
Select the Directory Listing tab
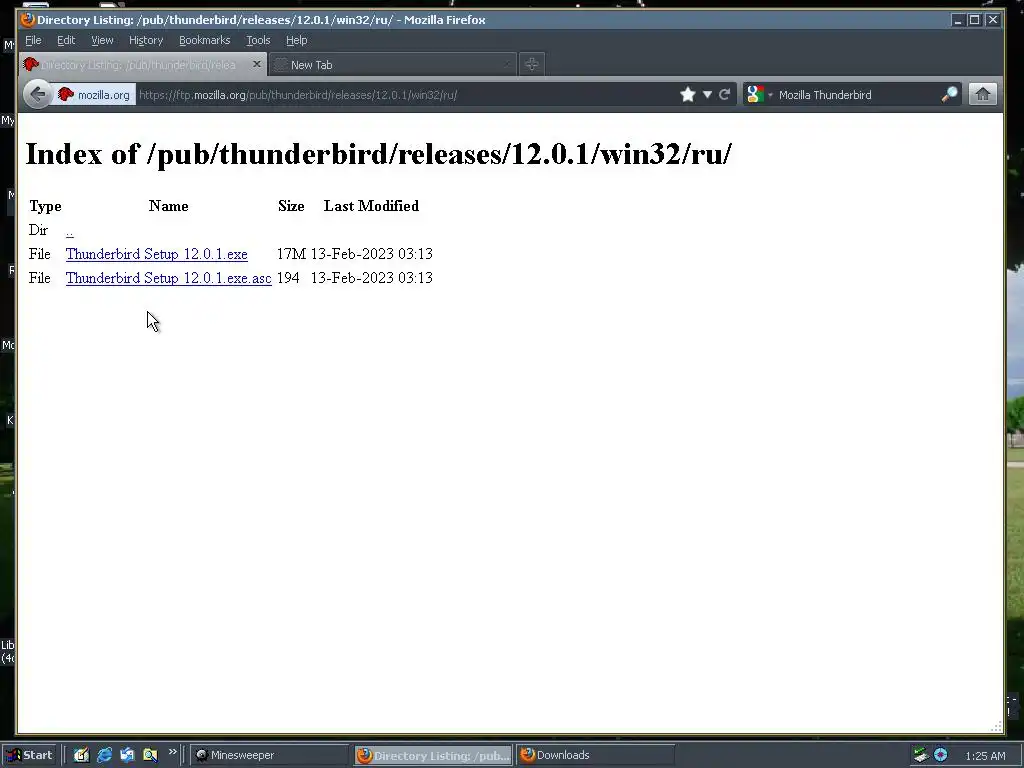click(x=142, y=65)
